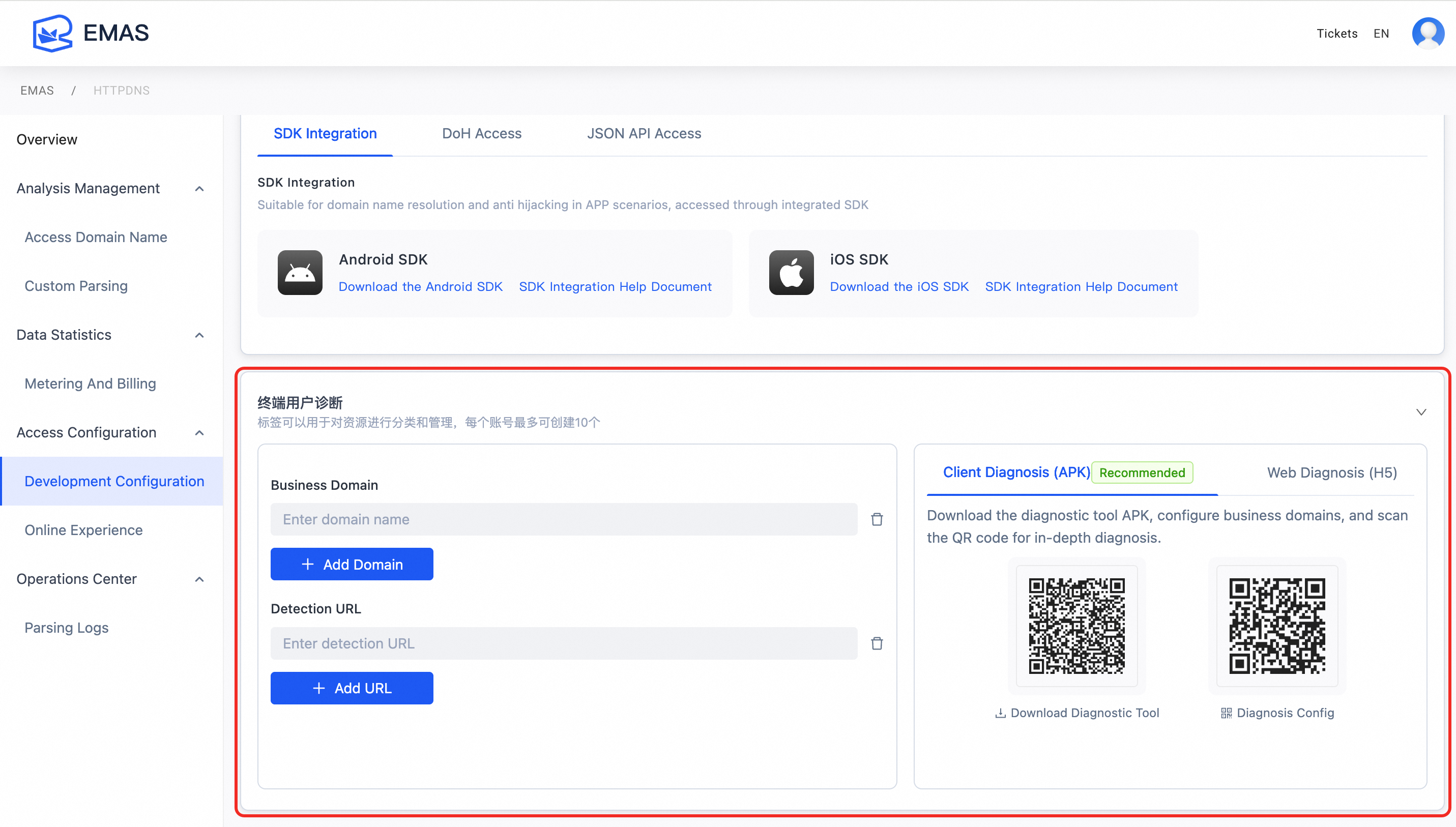Focus the Enter domain name field
1456x827 pixels.
pyautogui.click(x=564, y=519)
